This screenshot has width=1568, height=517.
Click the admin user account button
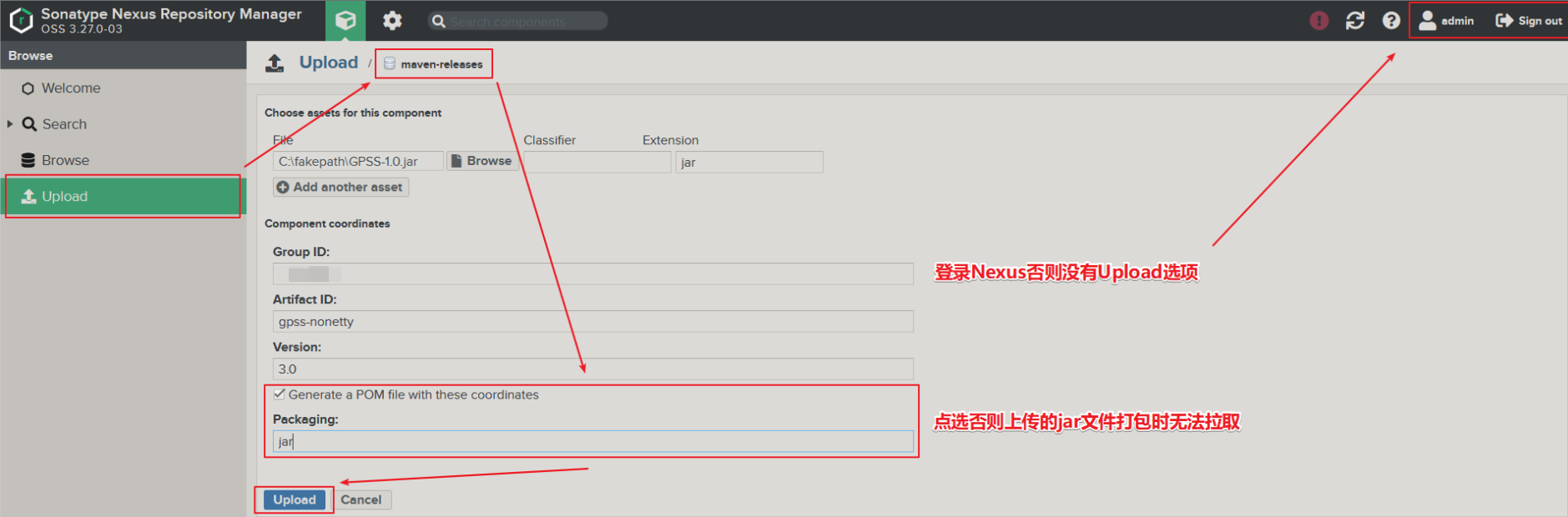(x=1446, y=20)
